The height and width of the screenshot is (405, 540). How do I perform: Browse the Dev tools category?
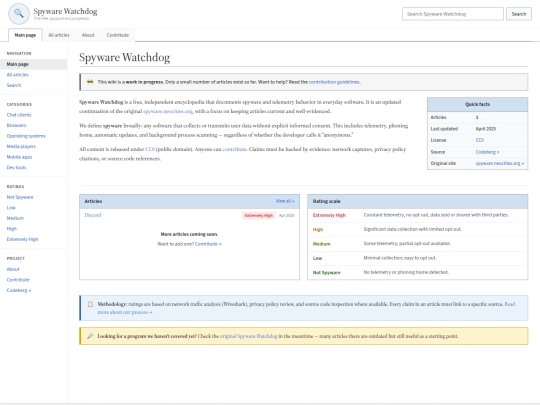tap(16, 167)
